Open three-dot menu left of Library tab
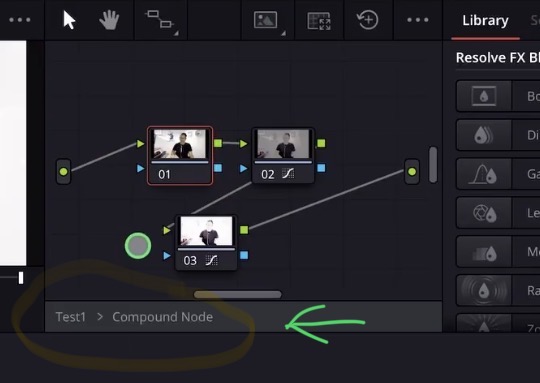540x383 pixels. coord(418,20)
